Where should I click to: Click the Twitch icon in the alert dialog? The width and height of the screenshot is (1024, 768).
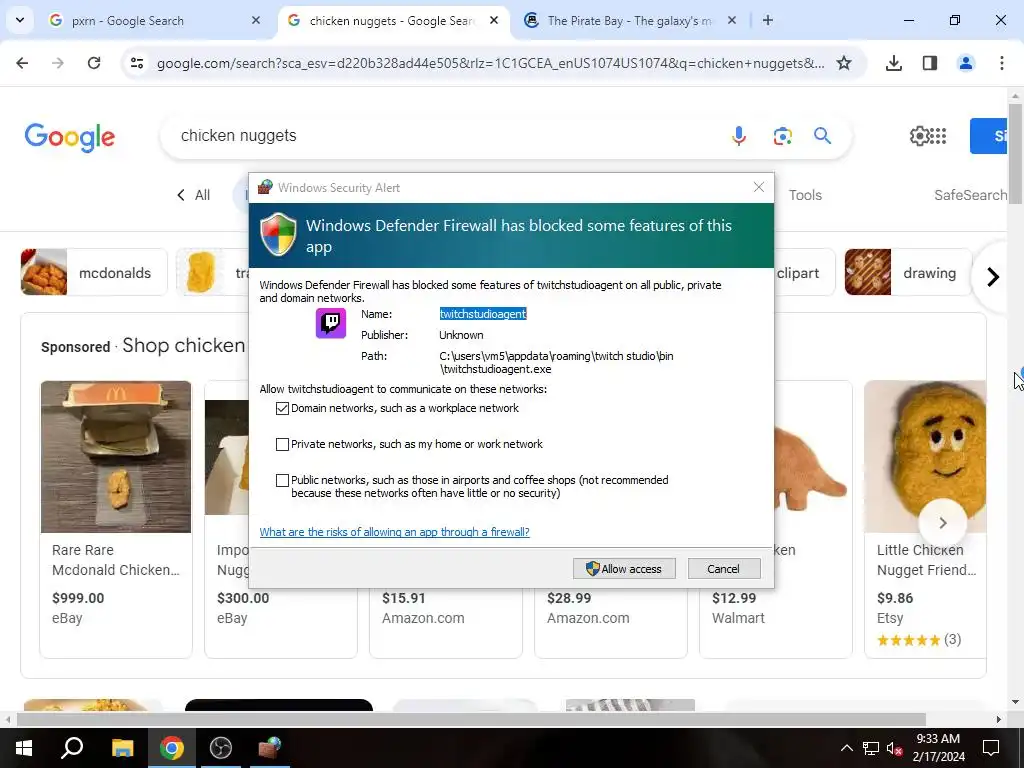tap(331, 323)
